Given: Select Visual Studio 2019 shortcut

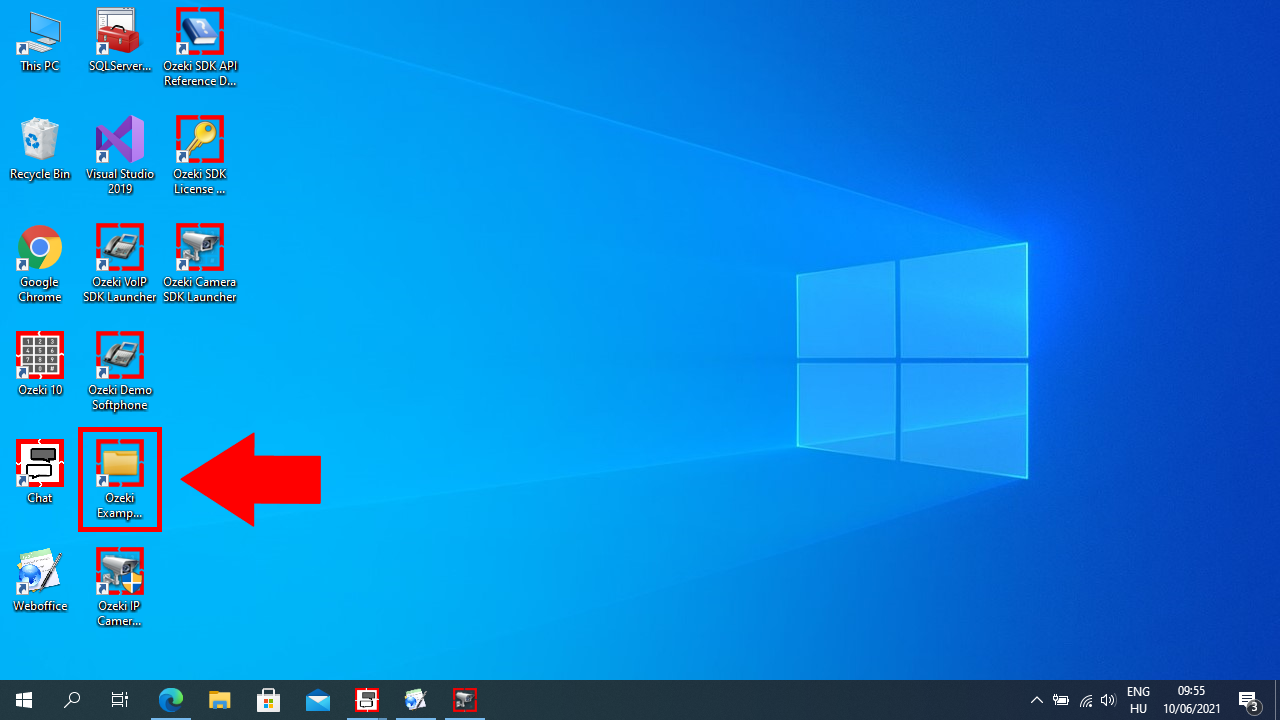Looking at the screenshot, I should click(x=120, y=155).
